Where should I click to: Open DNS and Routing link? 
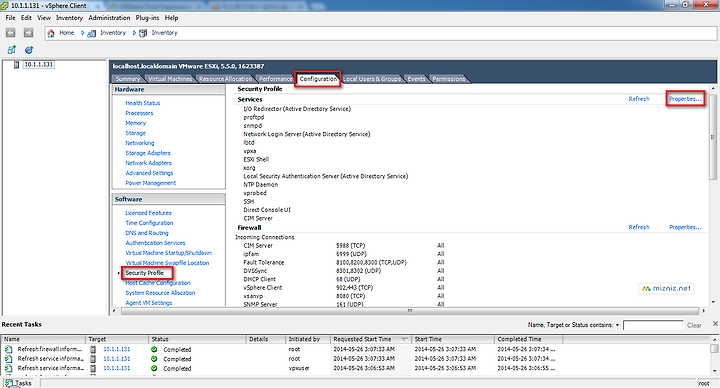click(147, 233)
